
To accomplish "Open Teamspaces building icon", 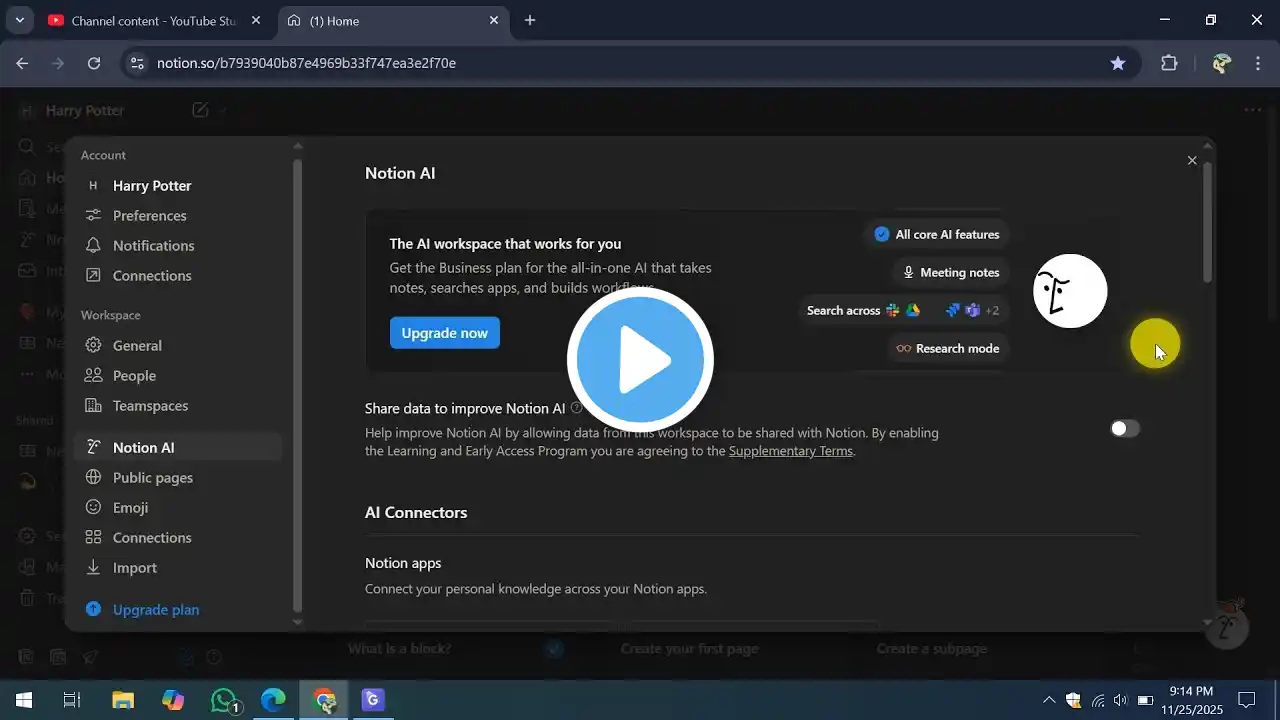I will [93, 406].
